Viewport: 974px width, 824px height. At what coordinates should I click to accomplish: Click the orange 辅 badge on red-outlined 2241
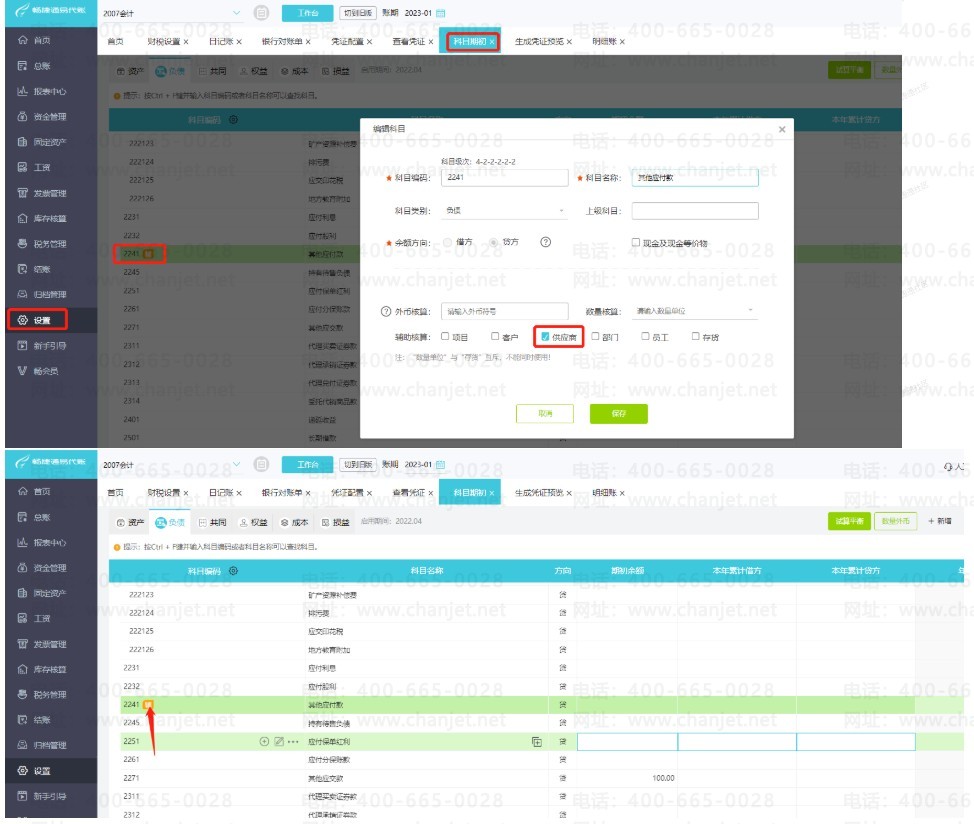tap(148, 254)
